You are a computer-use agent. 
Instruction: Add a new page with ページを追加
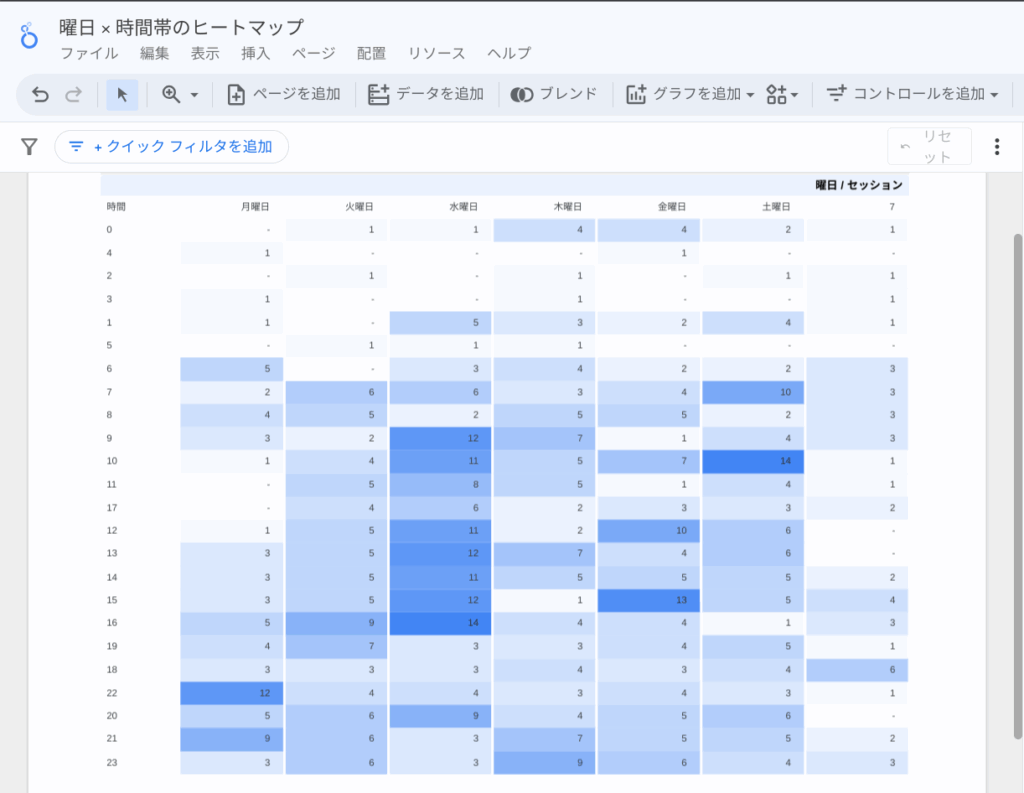point(283,95)
